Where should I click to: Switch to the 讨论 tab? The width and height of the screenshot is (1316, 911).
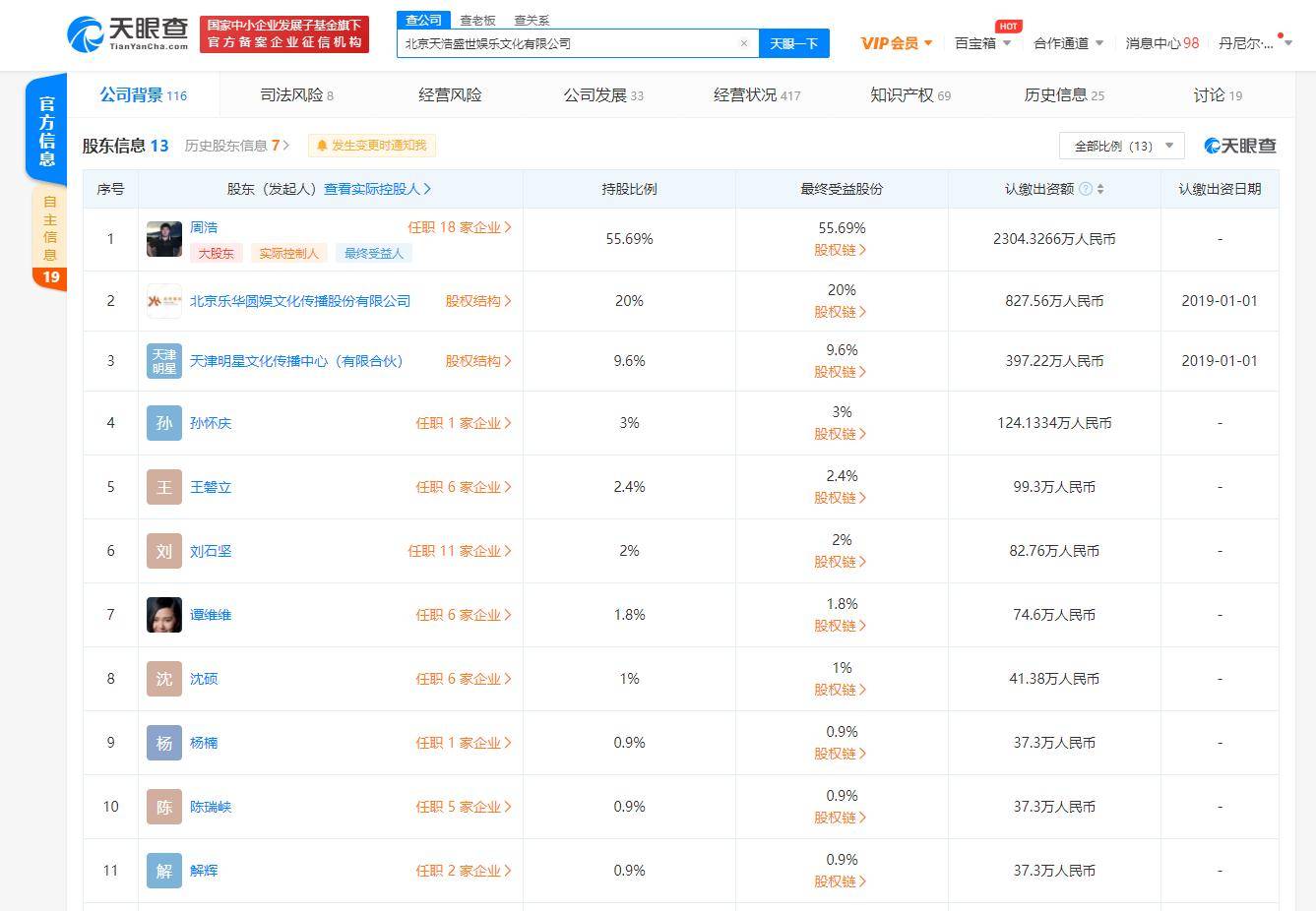pos(1218,95)
